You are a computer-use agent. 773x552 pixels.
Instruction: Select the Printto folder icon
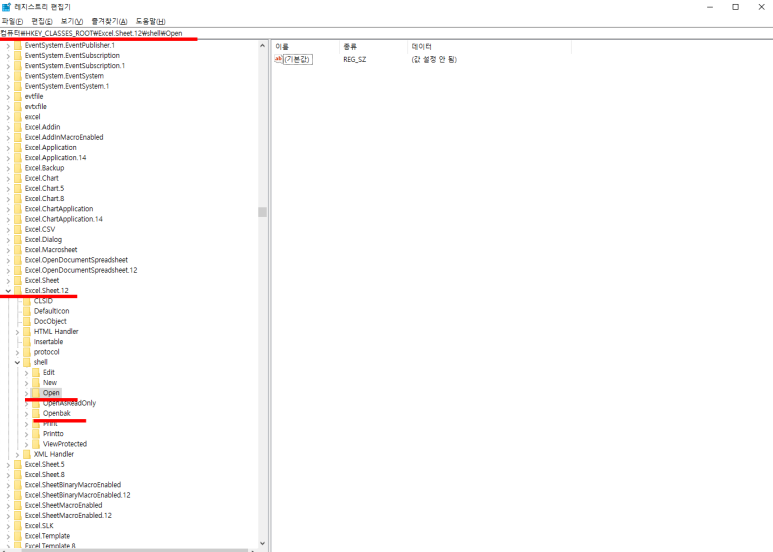click(36, 434)
